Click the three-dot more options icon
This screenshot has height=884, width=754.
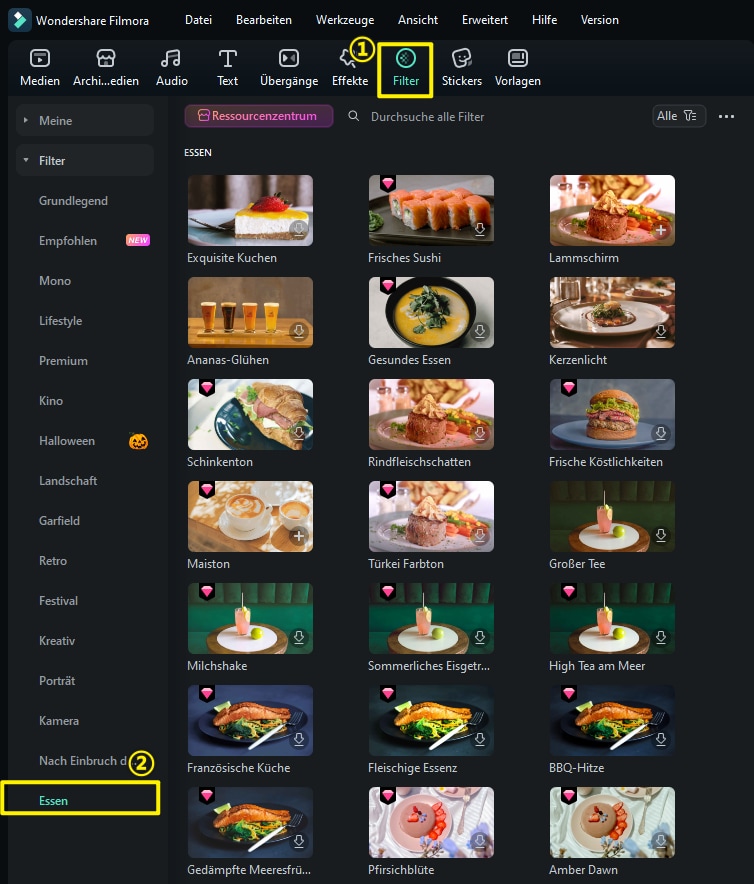[x=727, y=116]
